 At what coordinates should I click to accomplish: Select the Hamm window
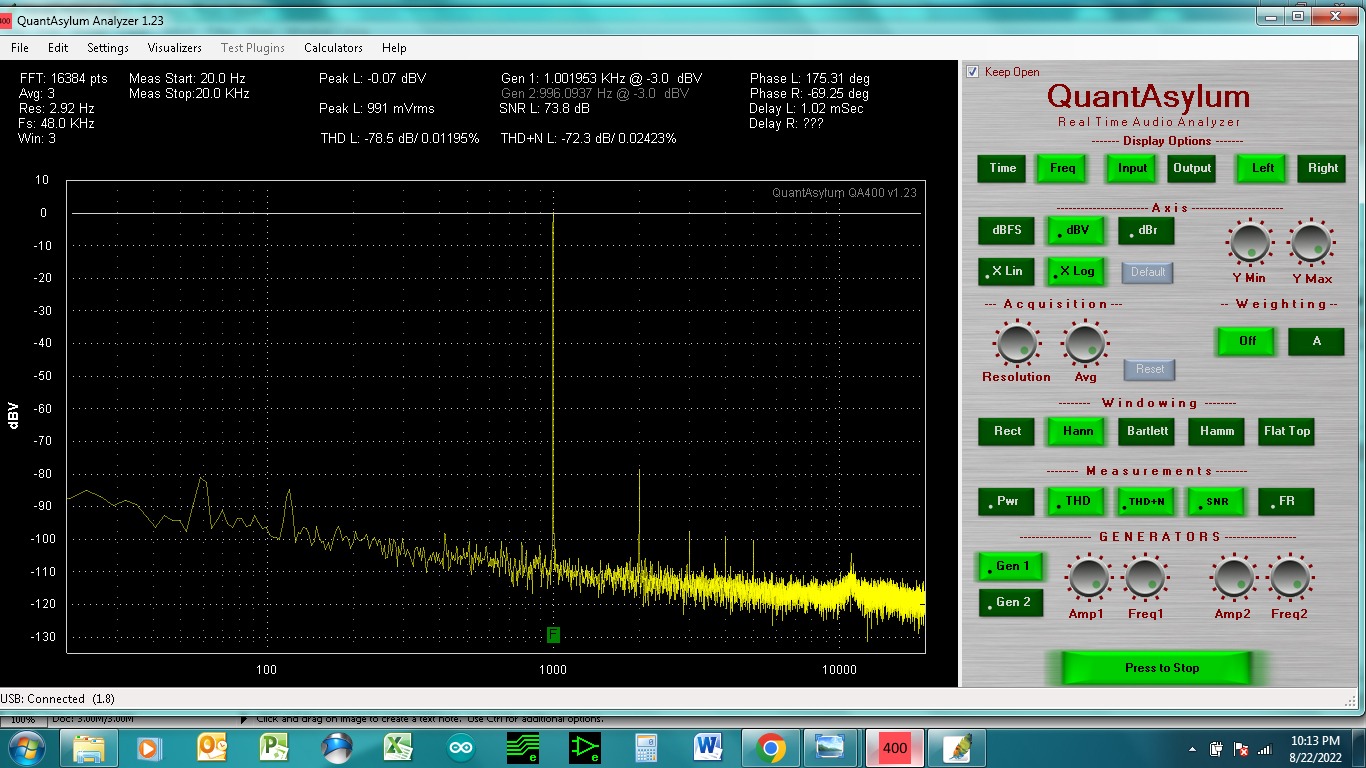[x=1217, y=431]
